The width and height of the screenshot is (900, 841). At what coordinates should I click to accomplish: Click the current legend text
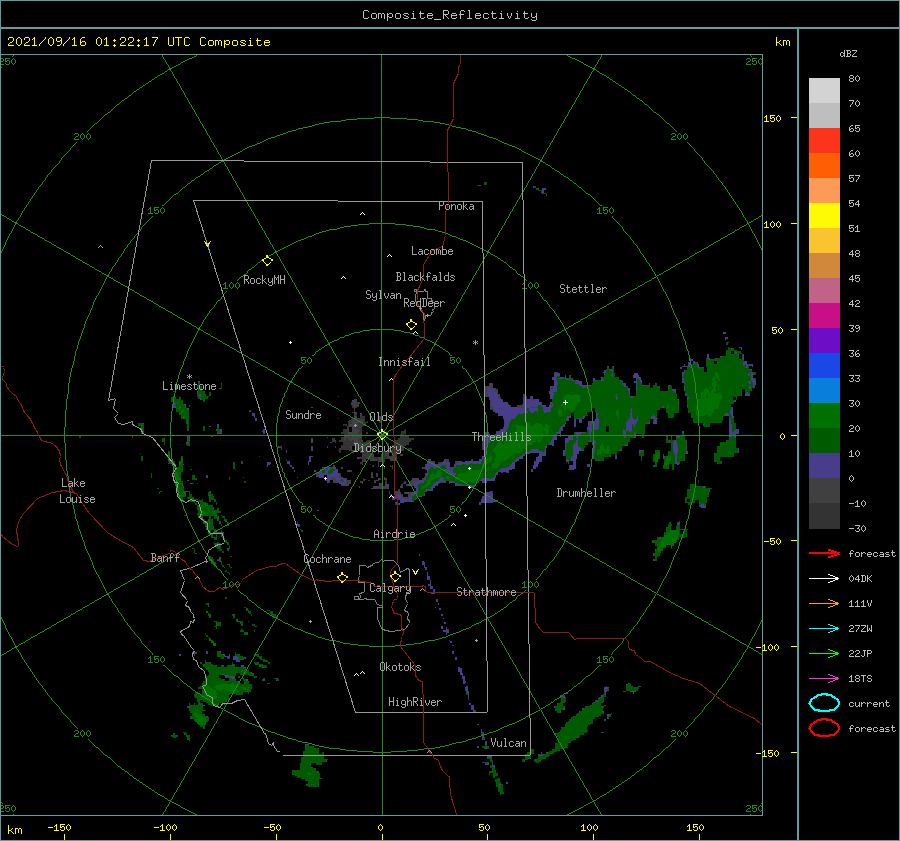pos(869,703)
